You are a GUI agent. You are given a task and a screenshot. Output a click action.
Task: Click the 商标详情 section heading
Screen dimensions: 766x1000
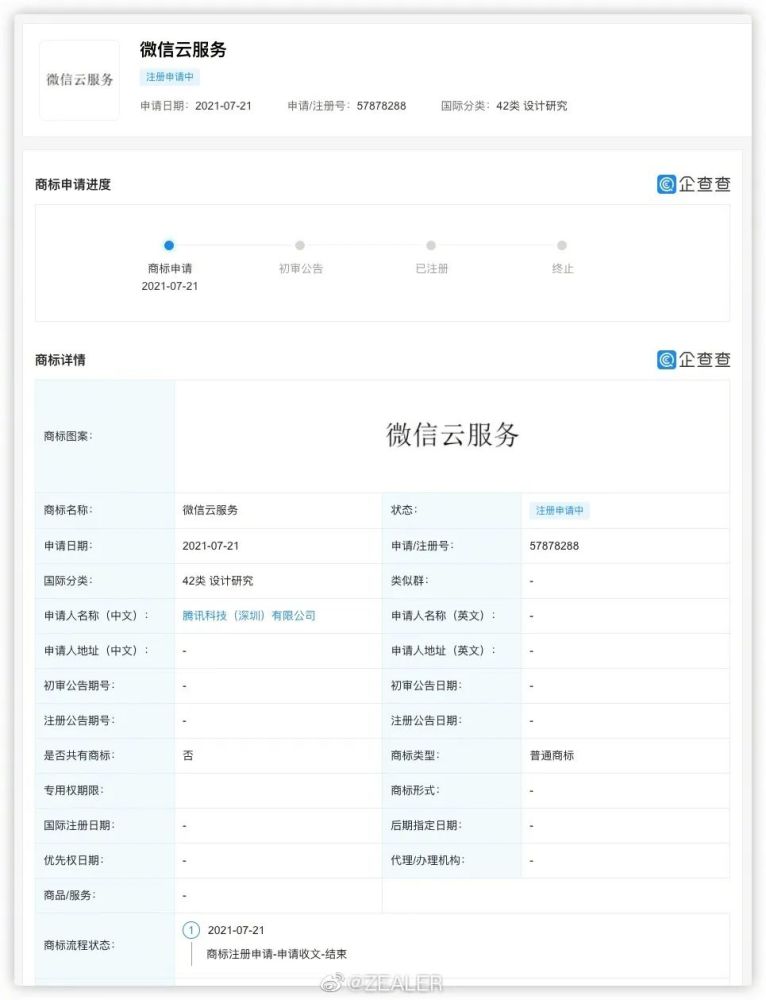pyautogui.click(x=60, y=360)
